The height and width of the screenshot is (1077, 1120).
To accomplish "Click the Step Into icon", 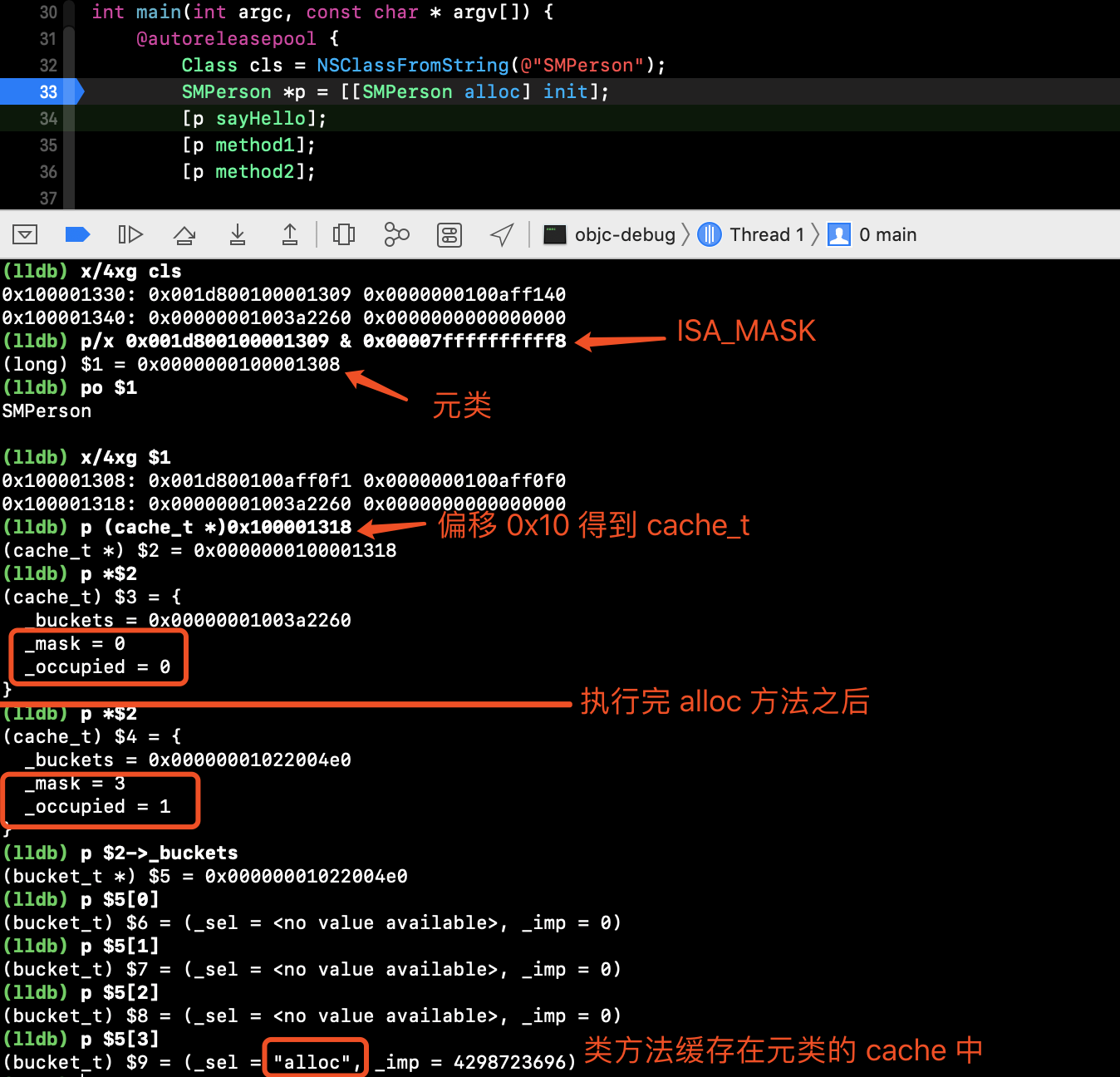I will click(238, 235).
